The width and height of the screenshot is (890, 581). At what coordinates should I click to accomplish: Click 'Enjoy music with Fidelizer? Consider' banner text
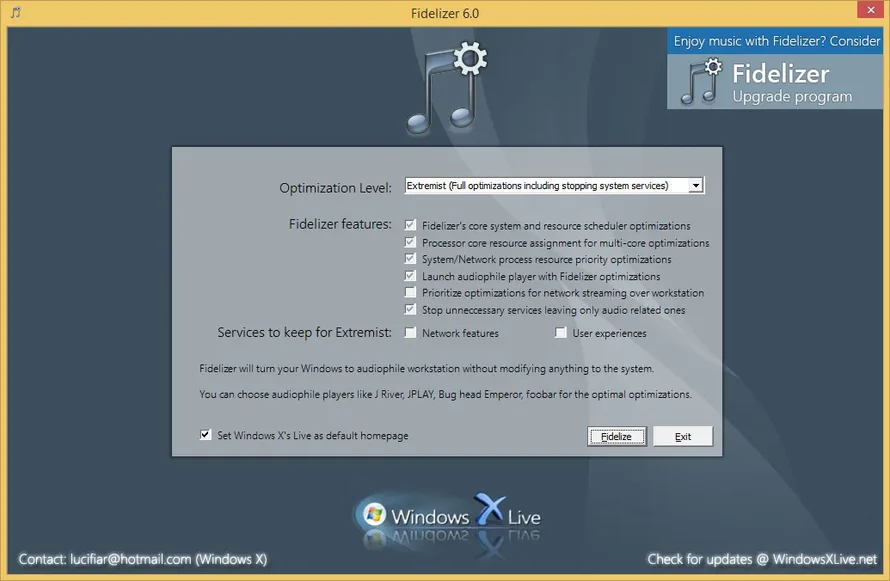click(776, 41)
